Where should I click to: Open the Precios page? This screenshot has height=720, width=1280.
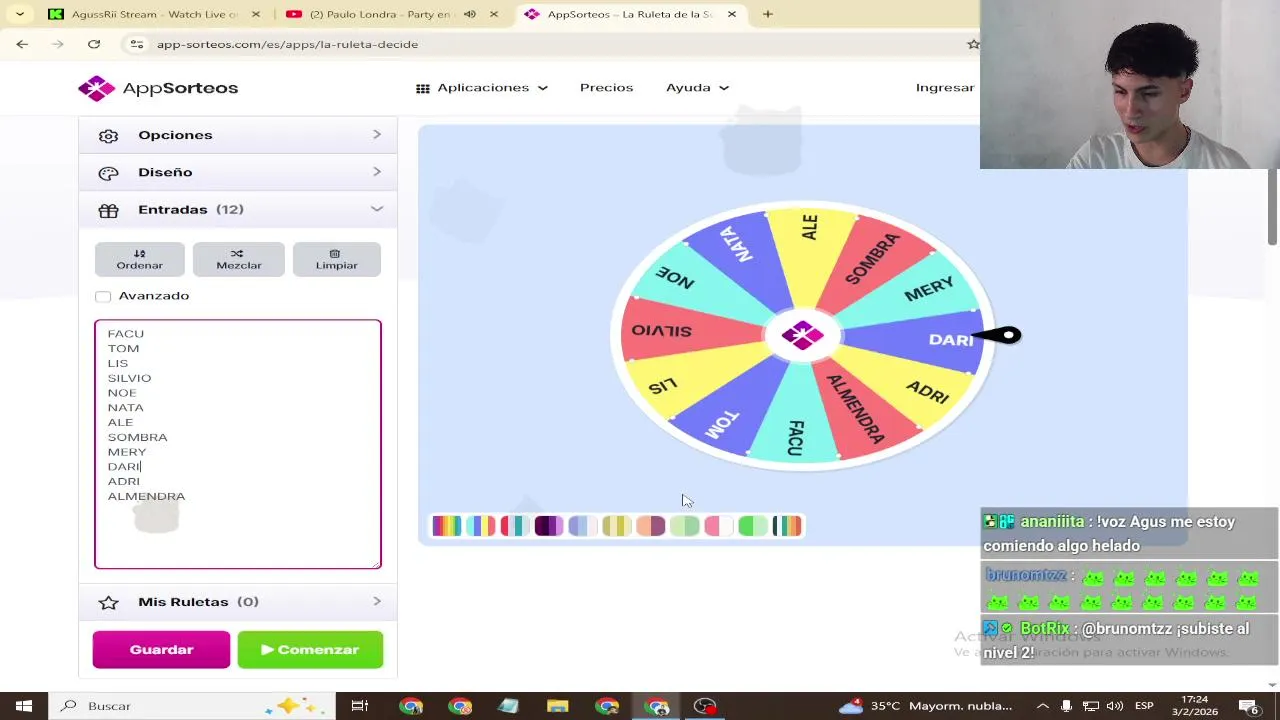(x=606, y=88)
